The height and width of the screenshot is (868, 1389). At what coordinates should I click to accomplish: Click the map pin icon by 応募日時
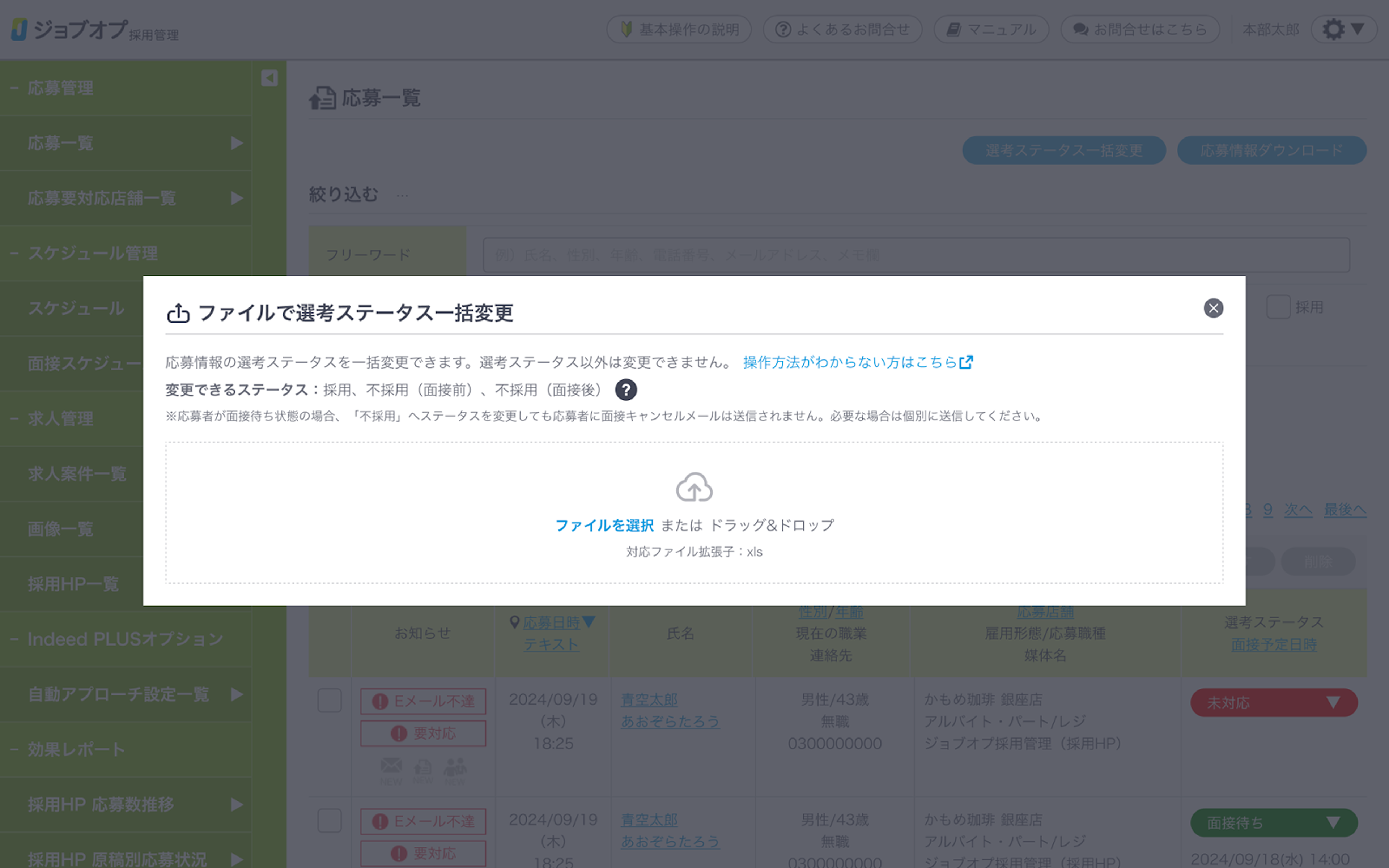tap(514, 622)
